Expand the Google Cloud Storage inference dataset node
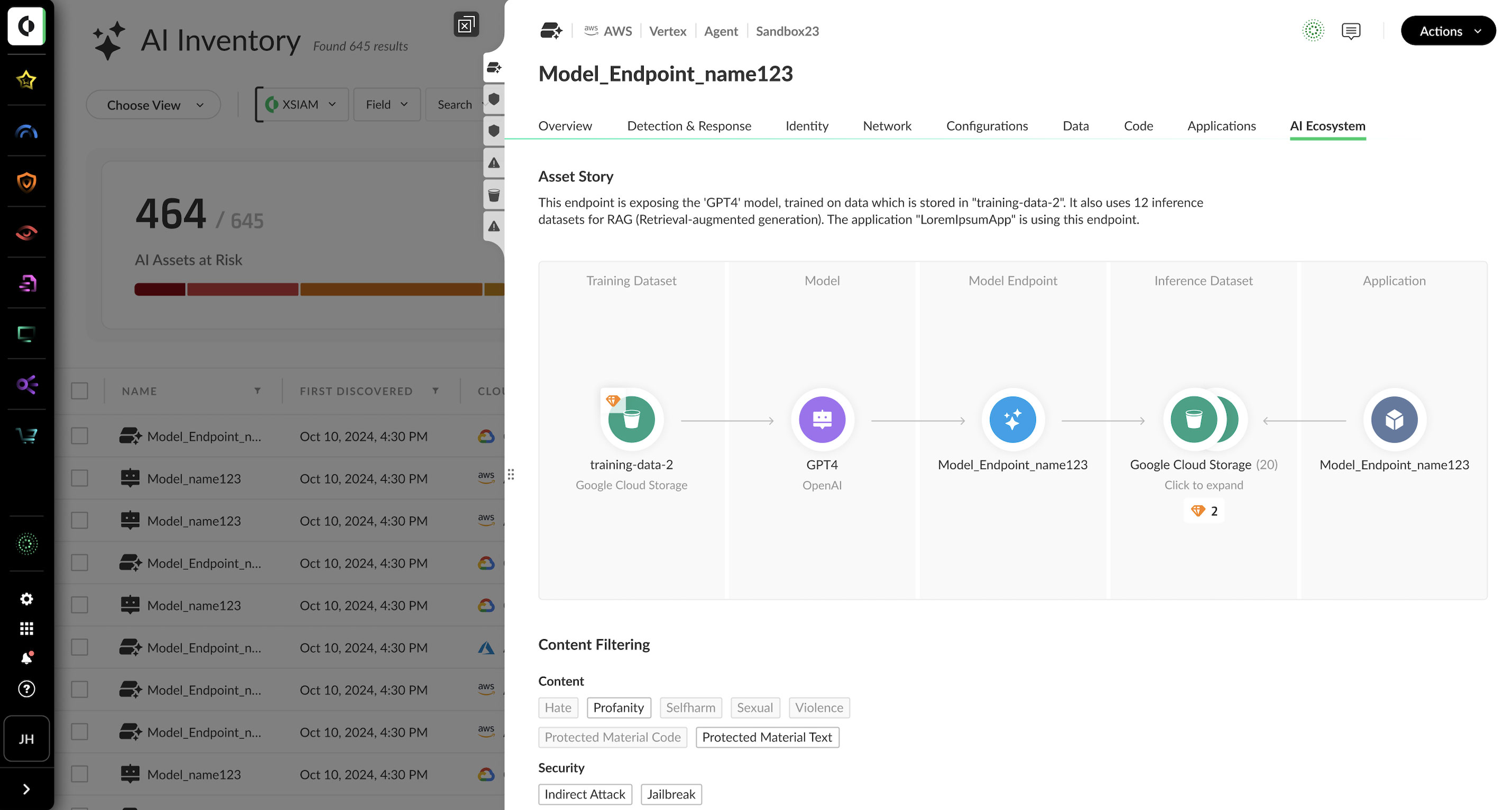Screen dimensions: 1512x810 [x=1203, y=419]
